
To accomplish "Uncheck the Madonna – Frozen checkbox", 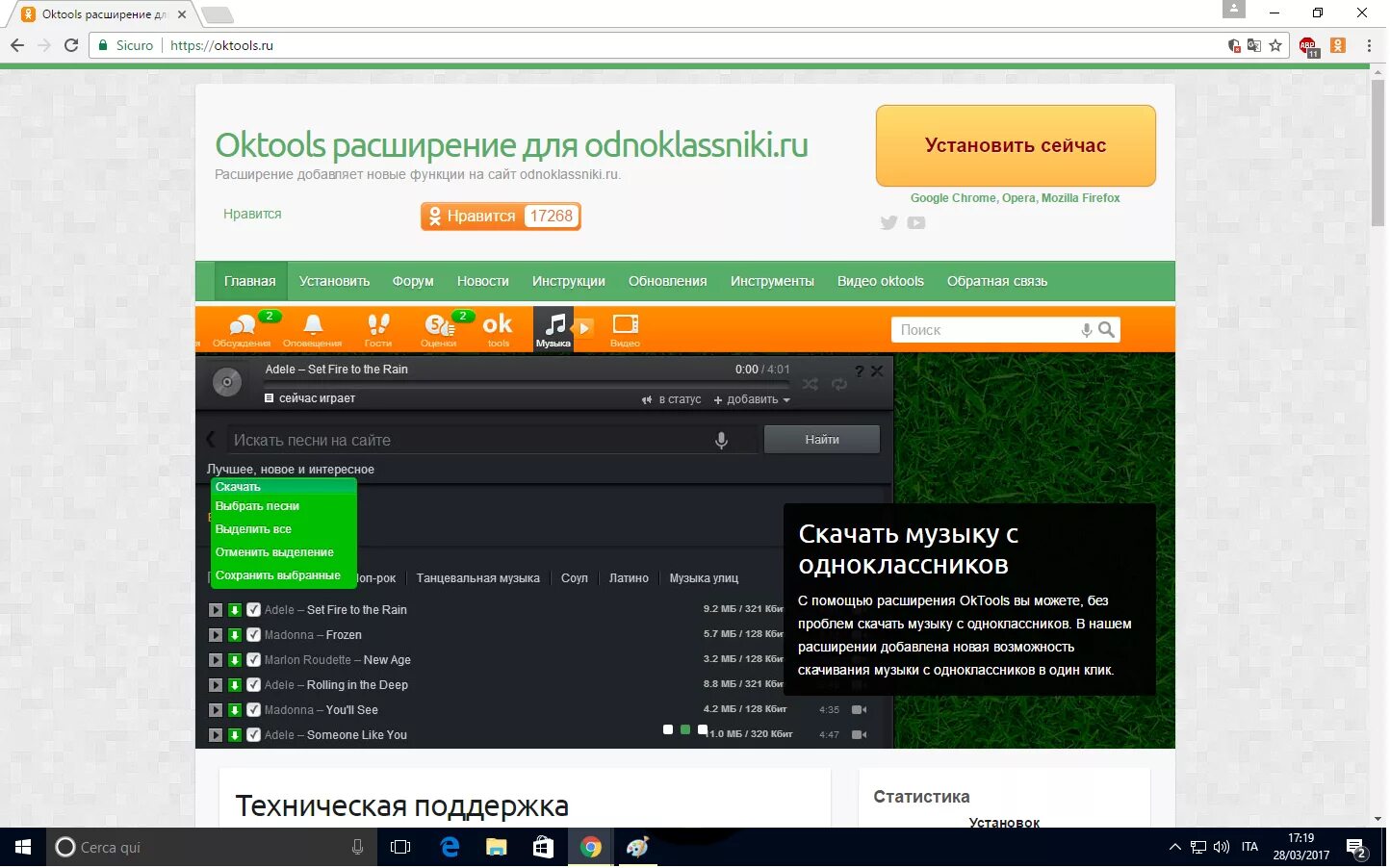I will pyautogui.click(x=254, y=636).
